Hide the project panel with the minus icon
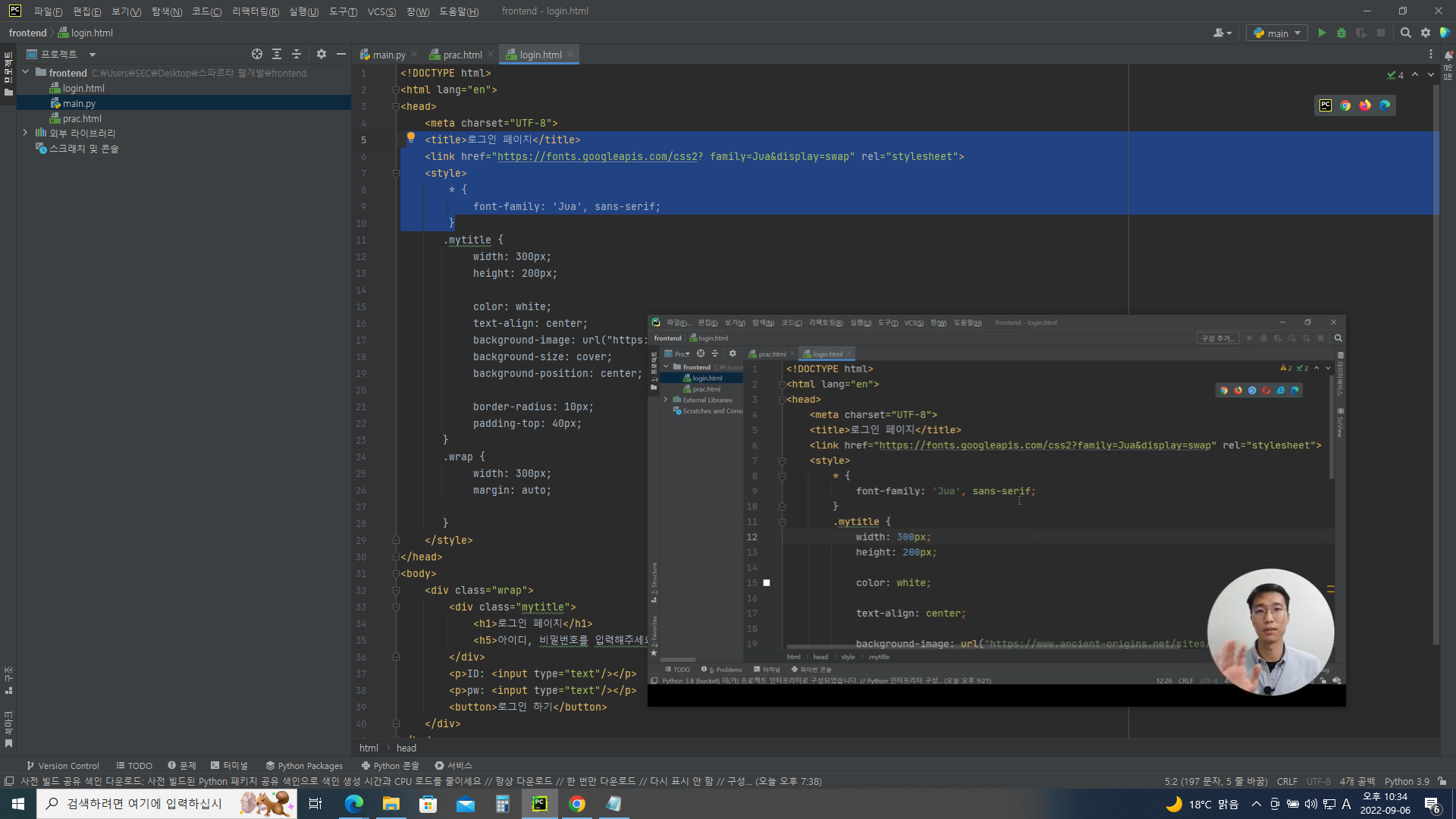 pos(341,54)
